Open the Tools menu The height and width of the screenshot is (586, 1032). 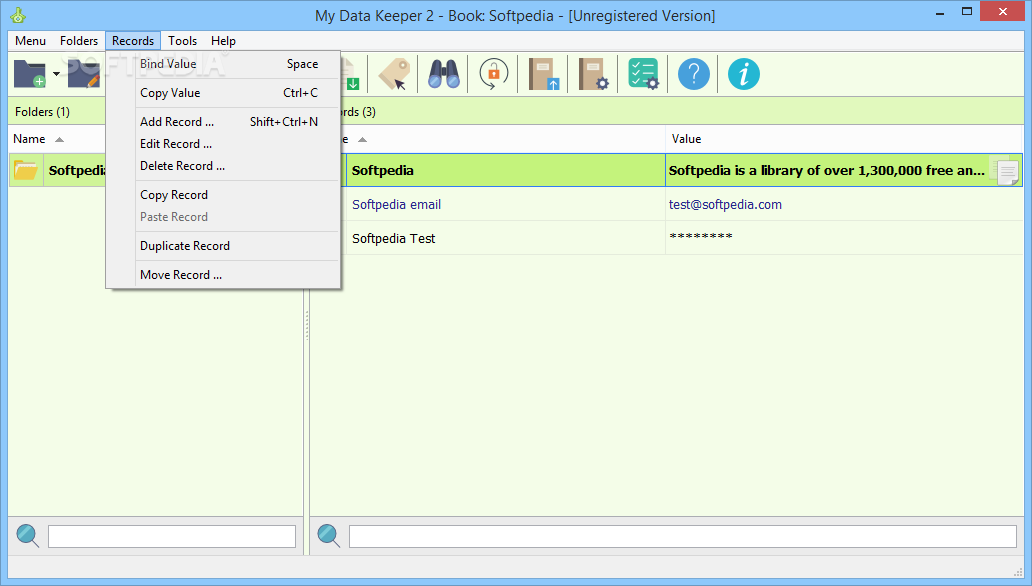pyautogui.click(x=182, y=41)
